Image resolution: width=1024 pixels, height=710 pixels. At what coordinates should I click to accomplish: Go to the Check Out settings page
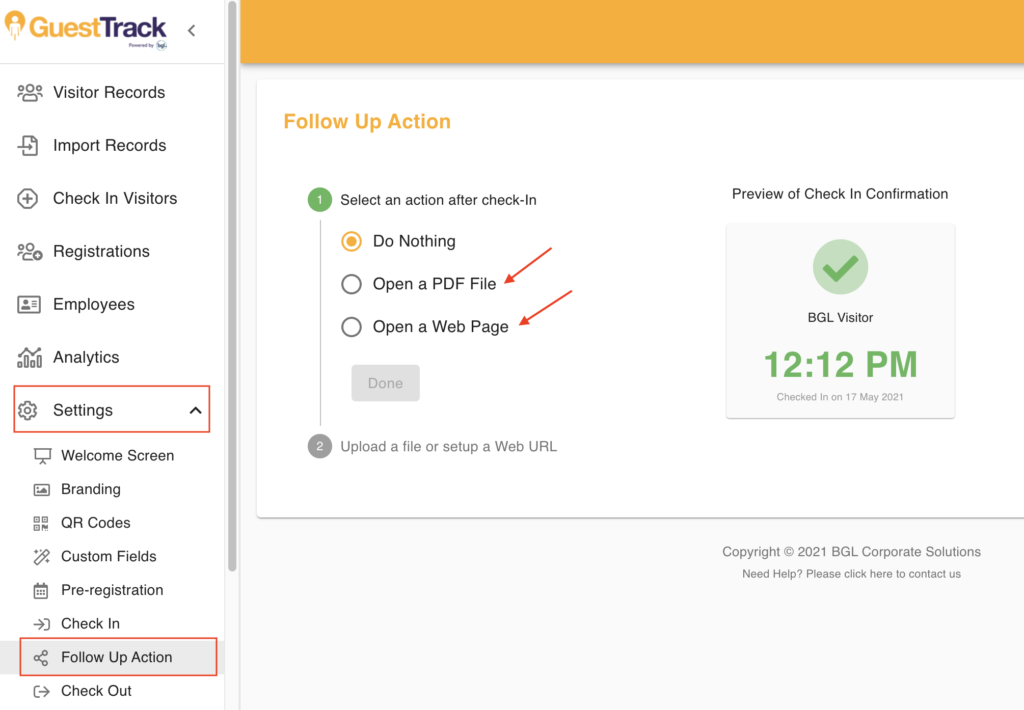pos(96,690)
